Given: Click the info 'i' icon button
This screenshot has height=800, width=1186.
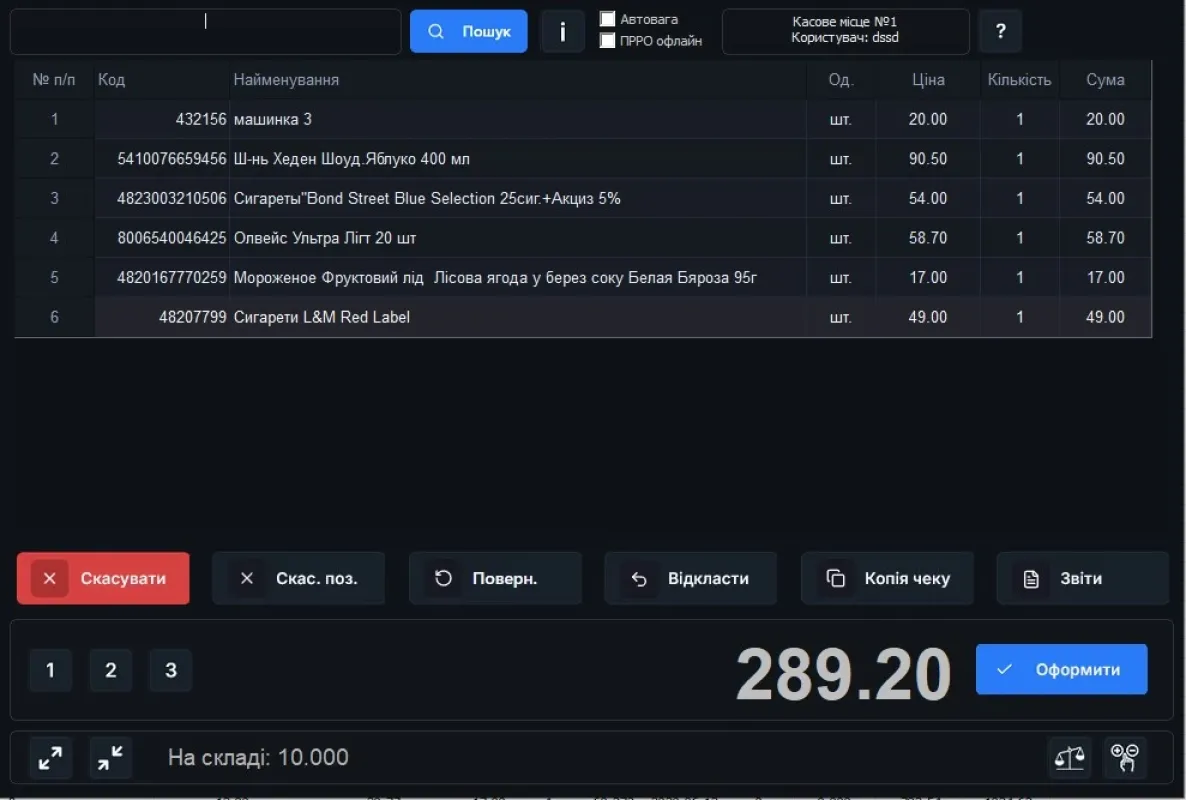Looking at the screenshot, I should (x=562, y=32).
